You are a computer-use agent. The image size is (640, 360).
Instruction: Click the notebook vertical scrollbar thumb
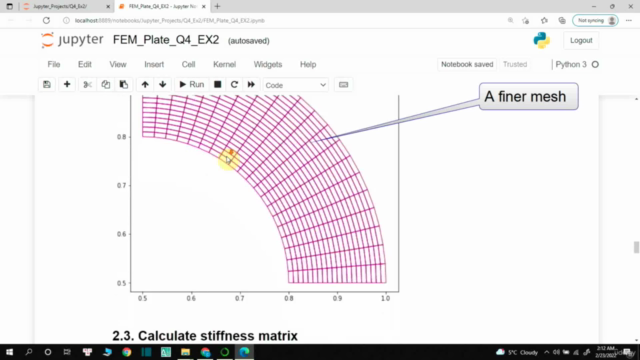[x=636, y=247]
